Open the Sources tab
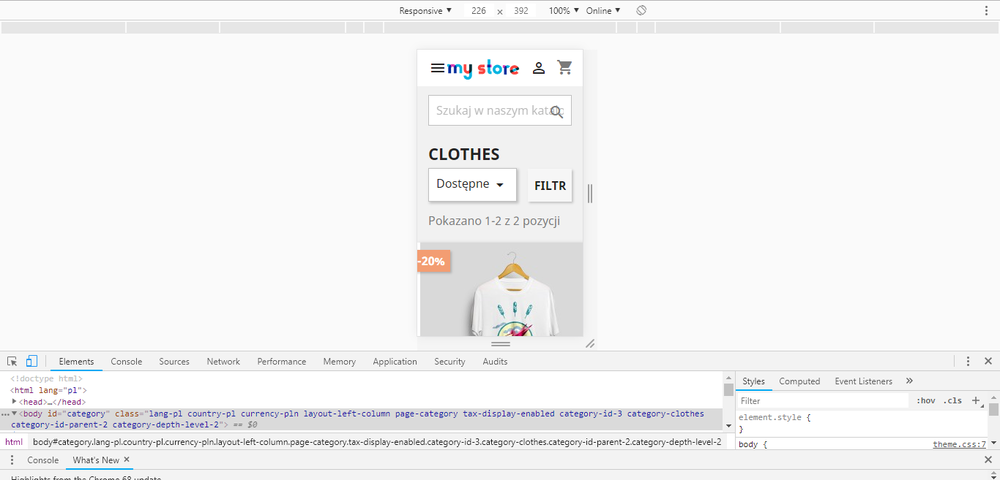1000x480 pixels. point(174,361)
